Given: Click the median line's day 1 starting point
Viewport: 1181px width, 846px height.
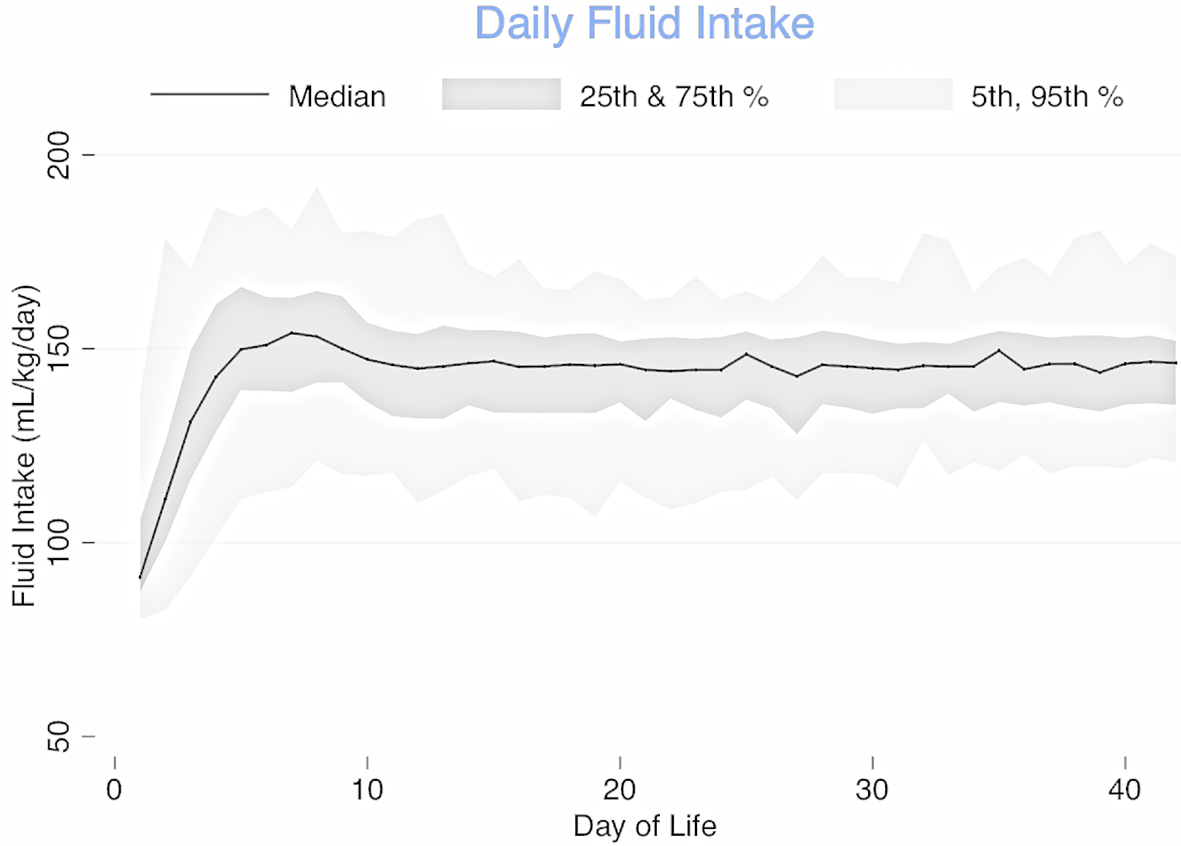Looking at the screenshot, I should pyautogui.click(x=140, y=578).
